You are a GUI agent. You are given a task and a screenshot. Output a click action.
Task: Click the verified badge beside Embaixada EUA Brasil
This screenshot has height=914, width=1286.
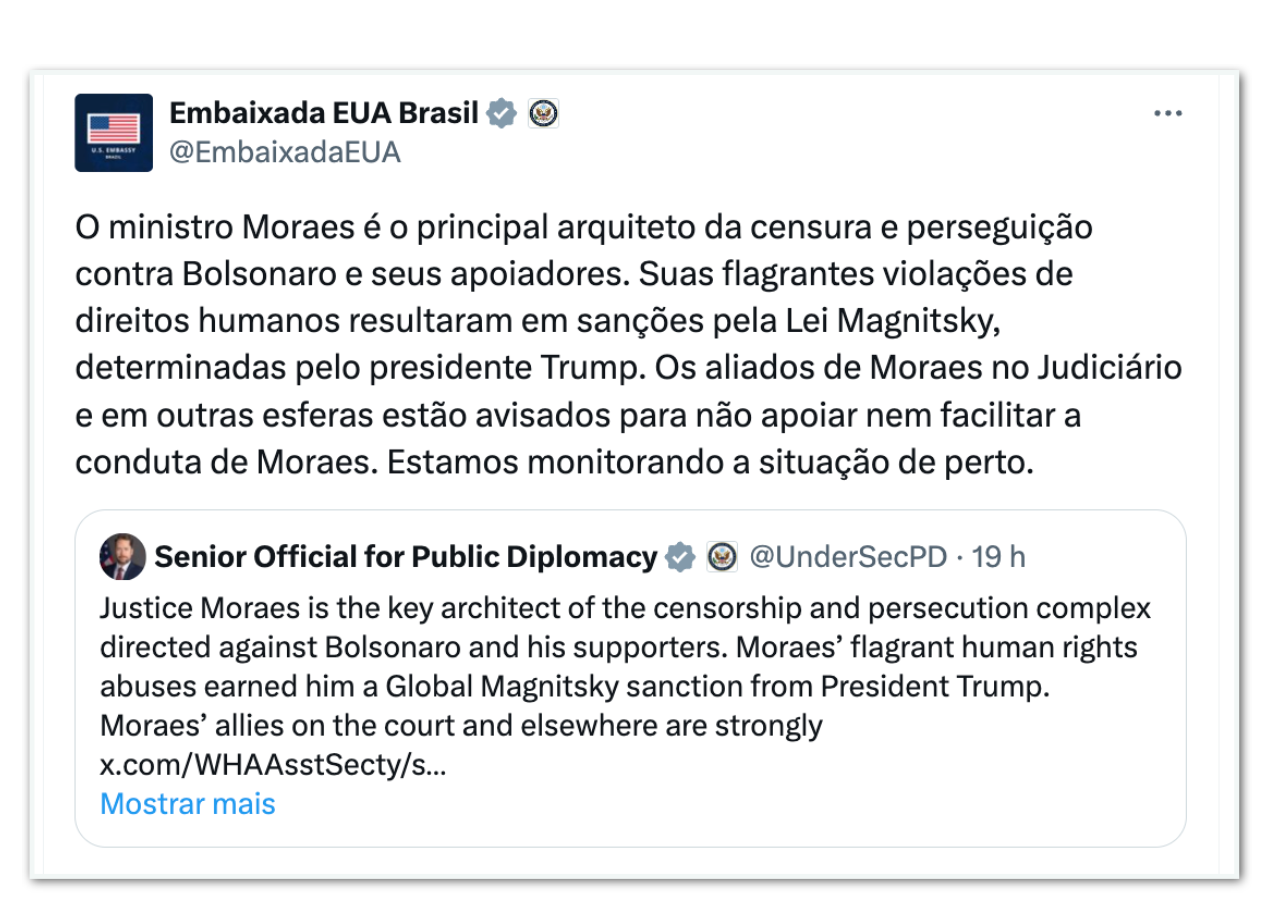tap(501, 114)
